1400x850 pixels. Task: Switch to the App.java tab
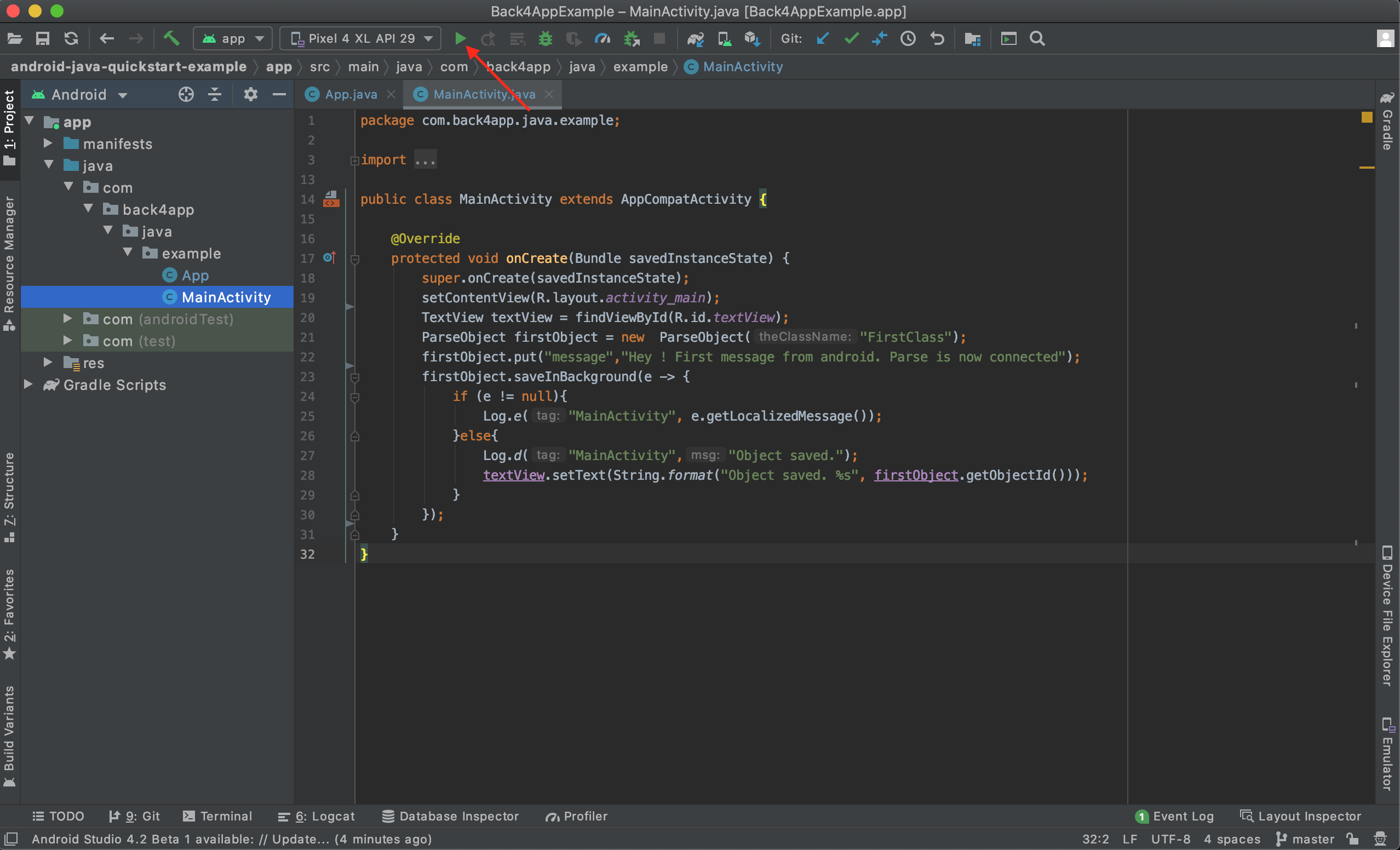351,94
